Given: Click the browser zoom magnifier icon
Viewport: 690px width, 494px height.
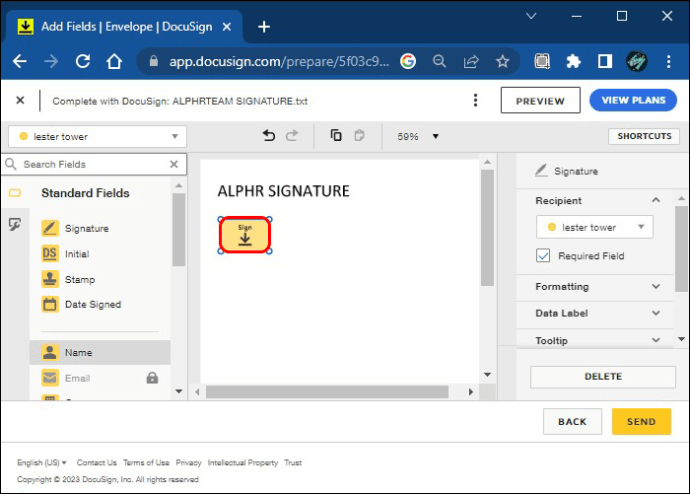Looking at the screenshot, I should (x=439, y=61).
